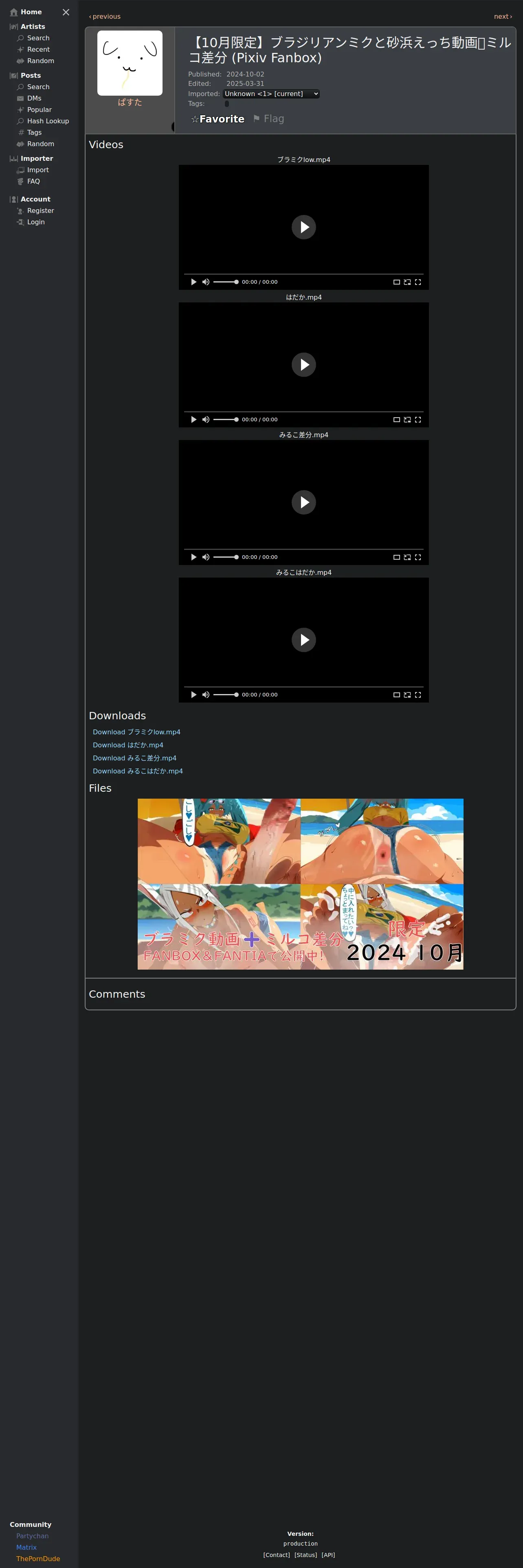Open Random post under Posts
The width and height of the screenshot is (523, 1568).
pos(40,144)
